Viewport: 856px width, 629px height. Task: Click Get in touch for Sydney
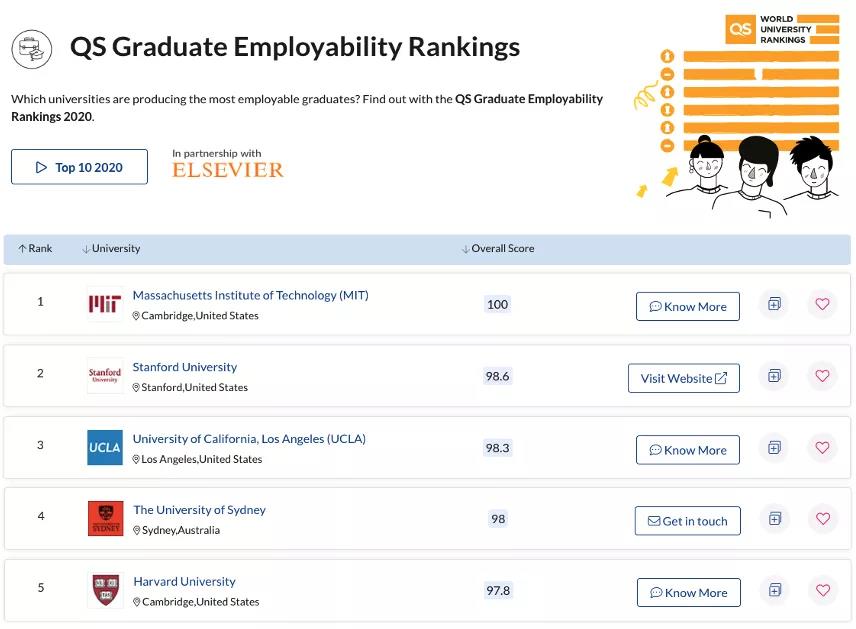(687, 521)
